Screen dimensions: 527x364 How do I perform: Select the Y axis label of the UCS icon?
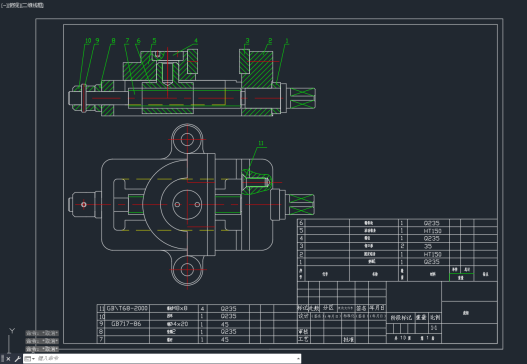pyautogui.click(x=12, y=331)
